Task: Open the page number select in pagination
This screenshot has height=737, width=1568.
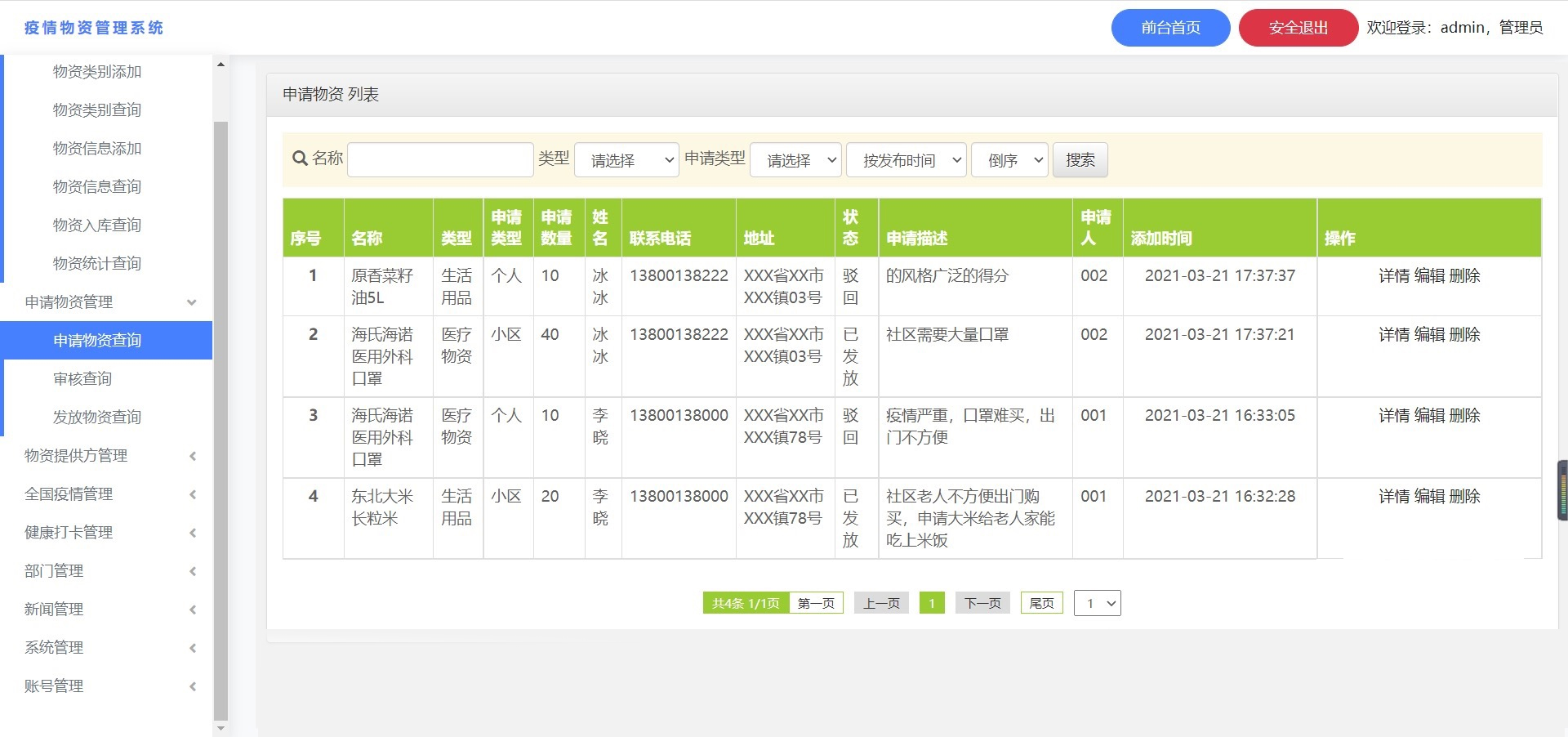Action: click(x=1098, y=603)
